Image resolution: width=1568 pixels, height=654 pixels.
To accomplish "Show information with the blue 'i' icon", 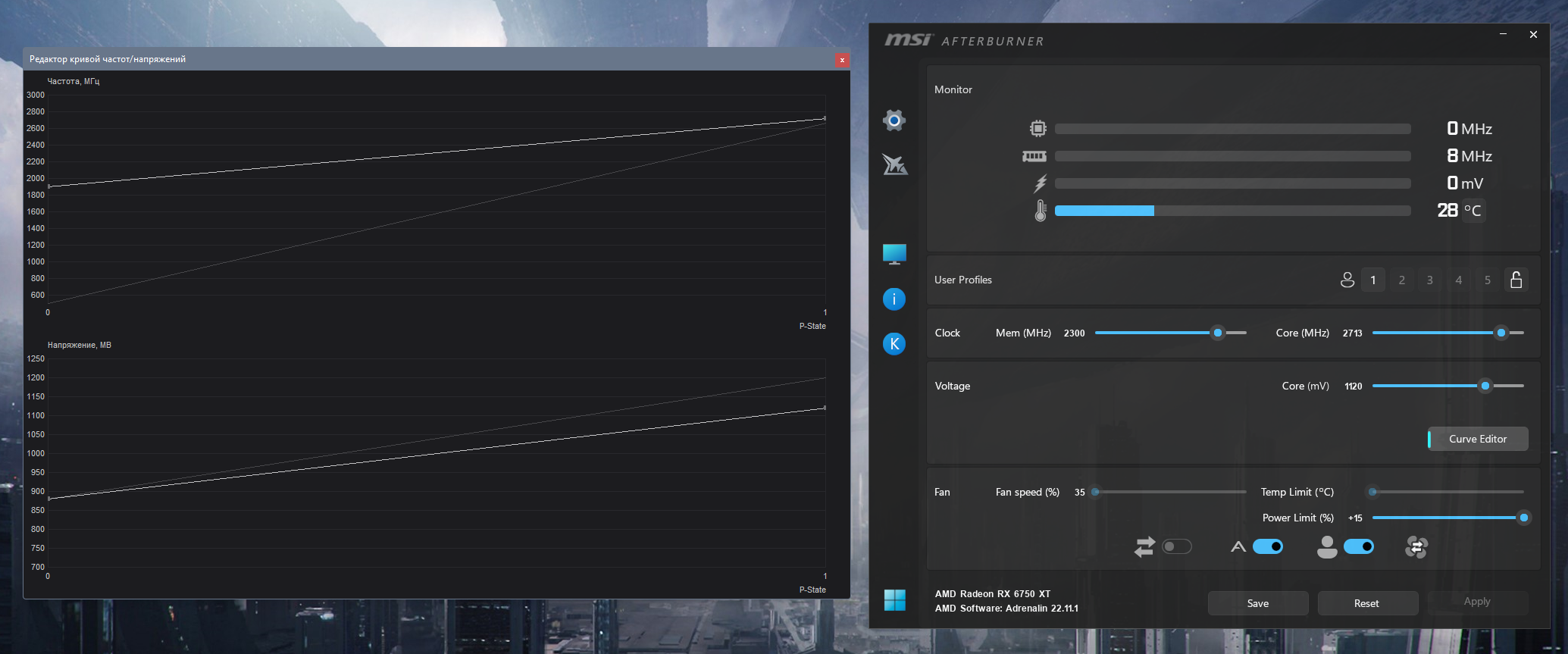I will [x=894, y=299].
